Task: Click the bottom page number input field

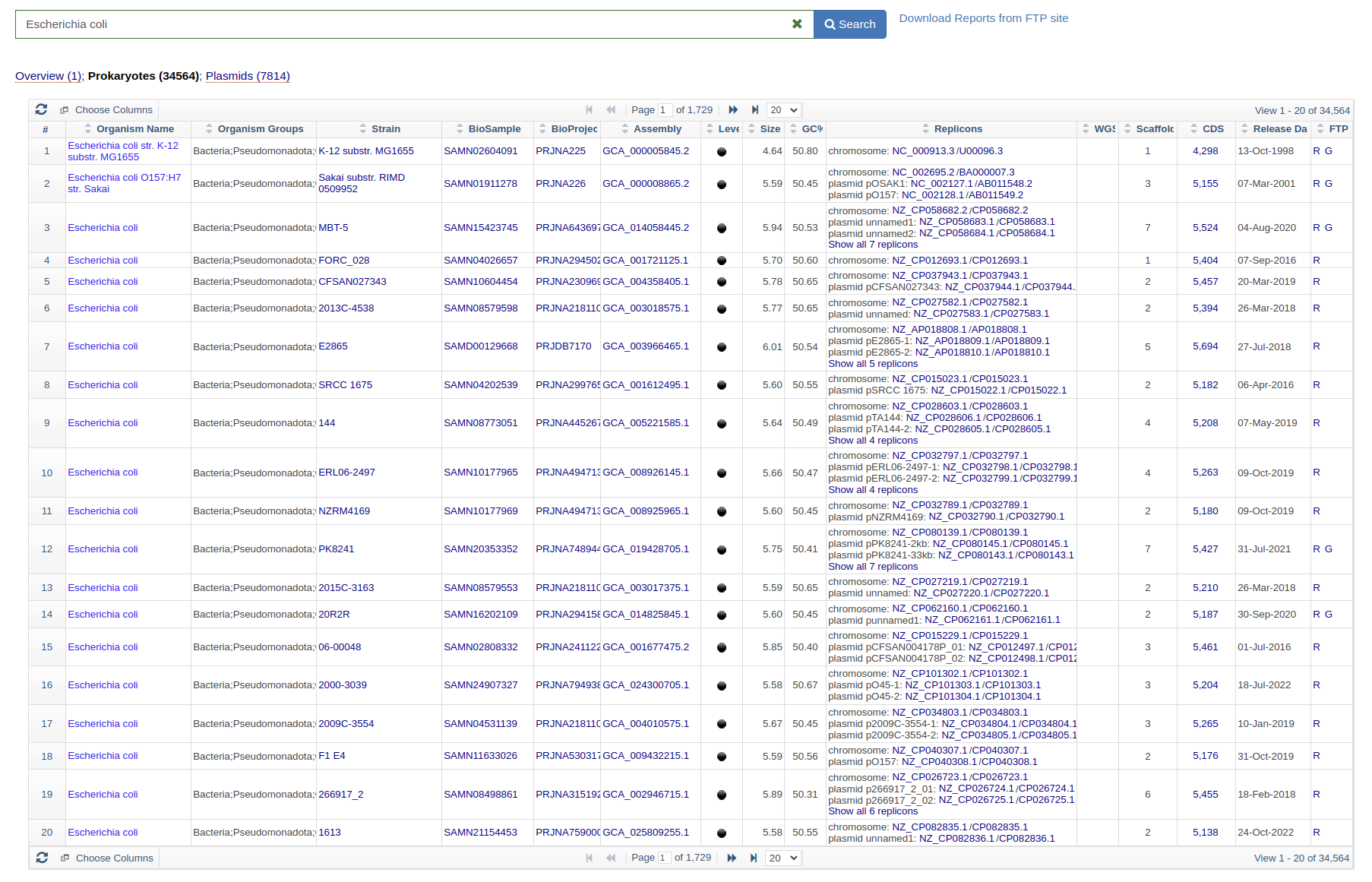Action: tap(663, 858)
